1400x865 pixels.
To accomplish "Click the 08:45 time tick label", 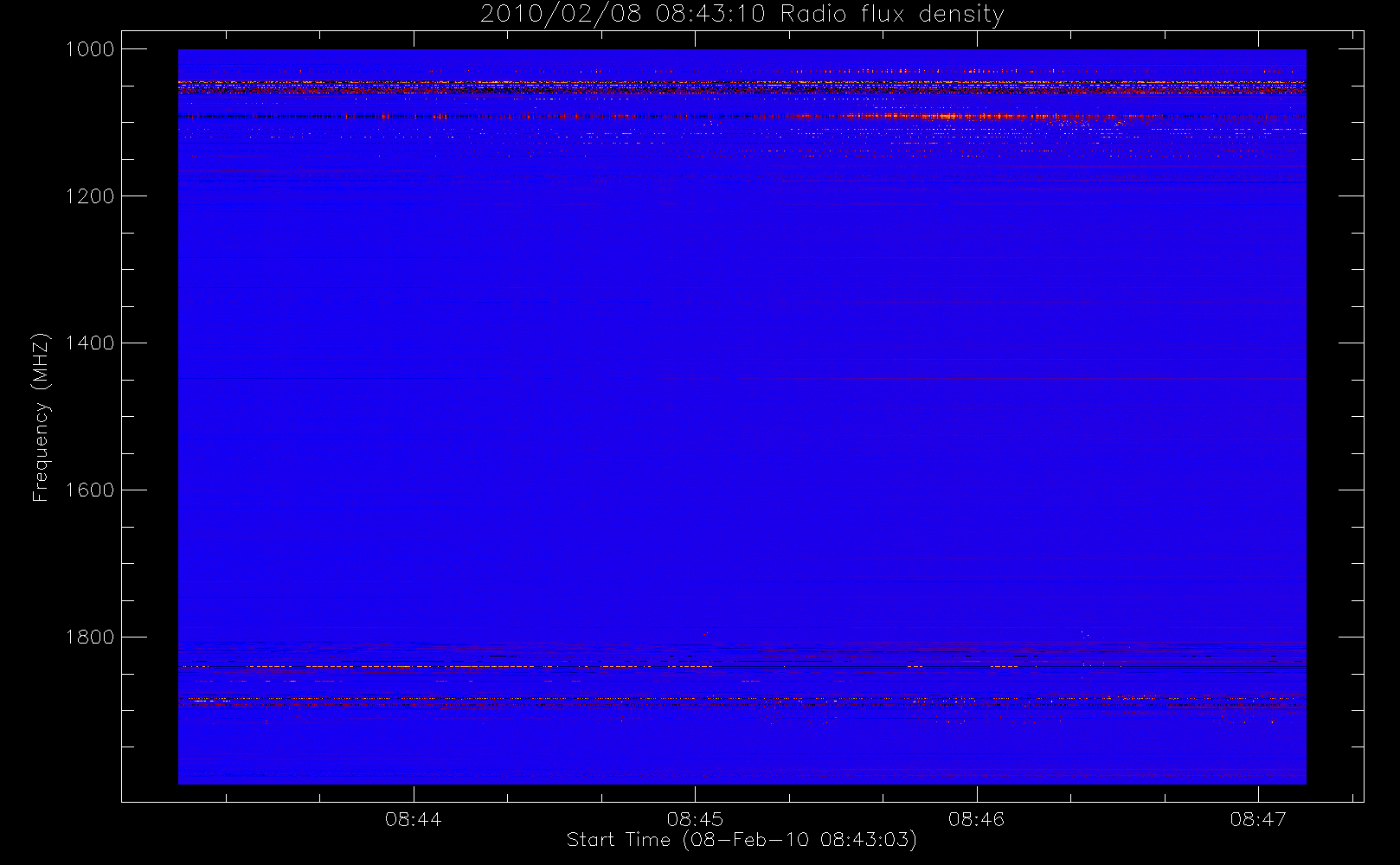I will [695, 819].
